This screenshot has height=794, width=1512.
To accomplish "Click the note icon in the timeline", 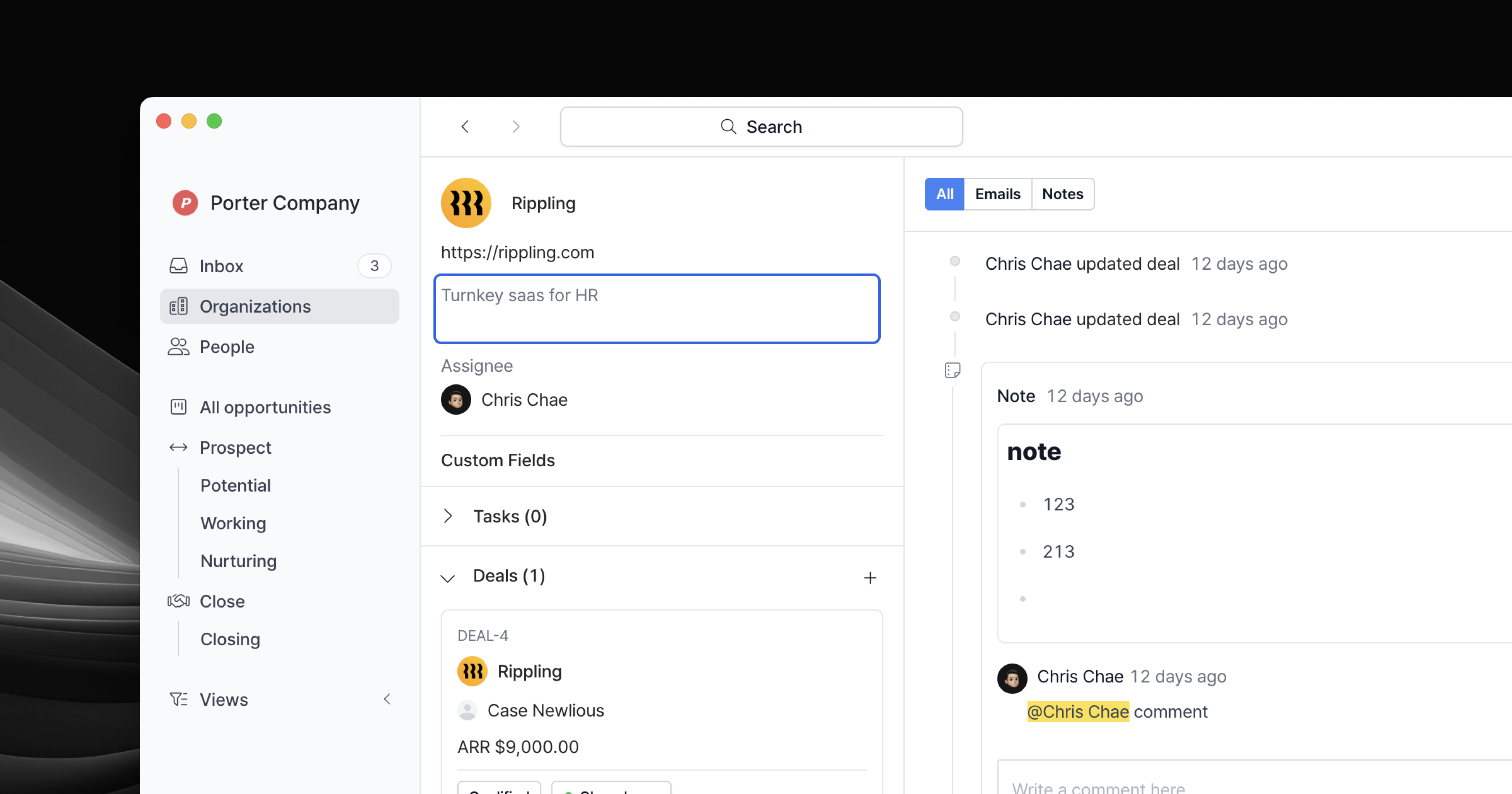I will click(x=953, y=371).
